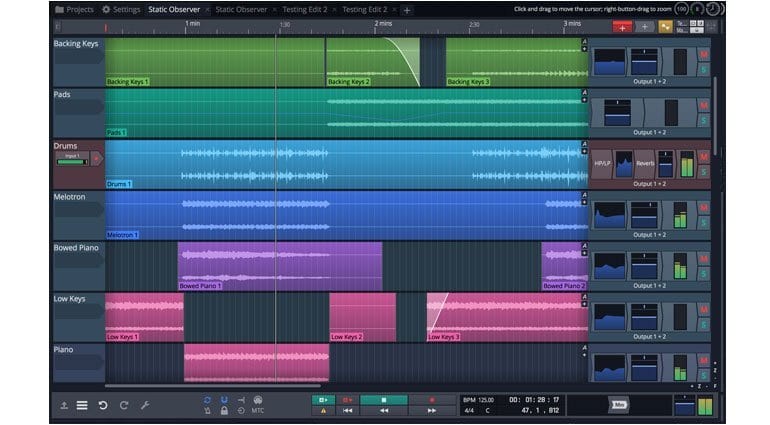Click the master level meter
The width and height of the screenshot is (770, 425).
pyautogui.click(x=705, y=406)
